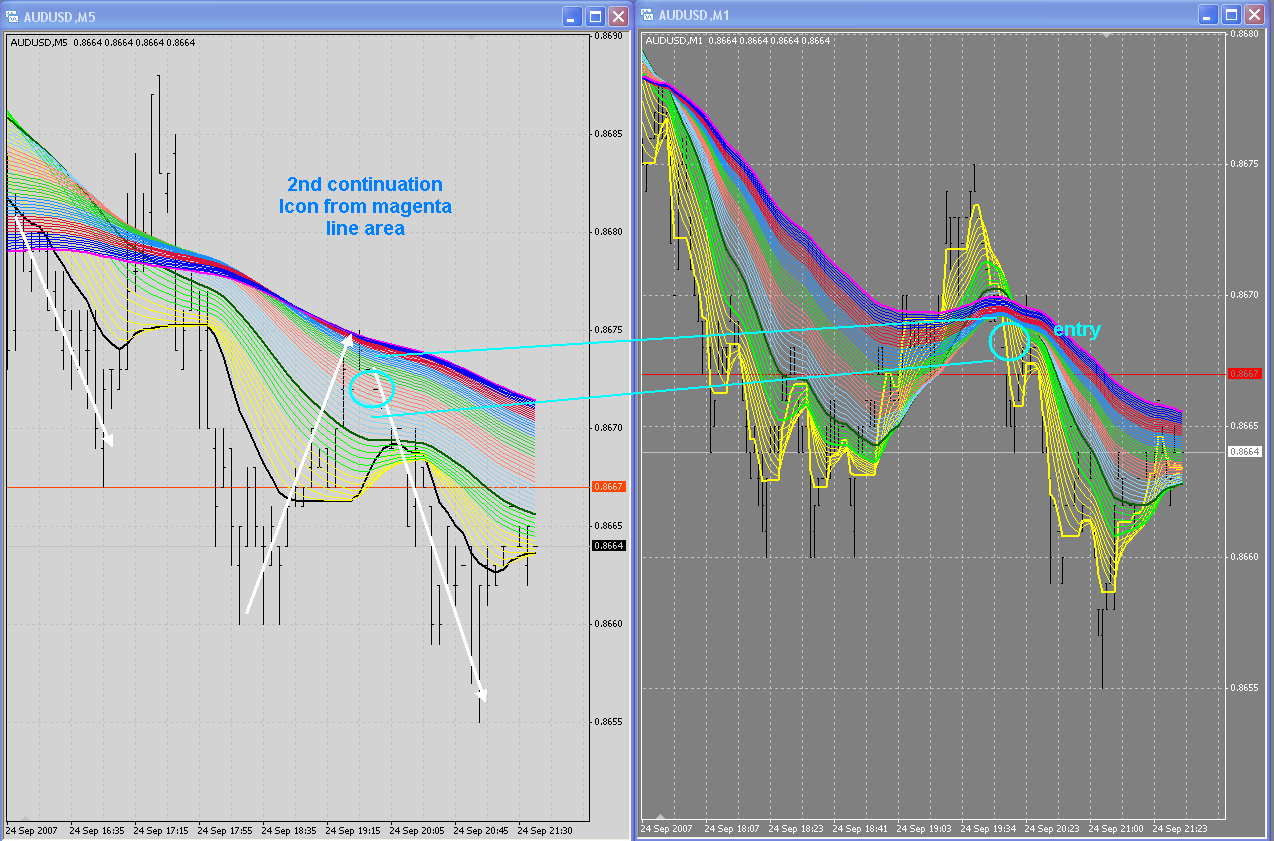Viewport: 1274px width, 841px height.
Task: Click '24 Sep 18:23' on the M1 time axis
Action: [796, 829]
